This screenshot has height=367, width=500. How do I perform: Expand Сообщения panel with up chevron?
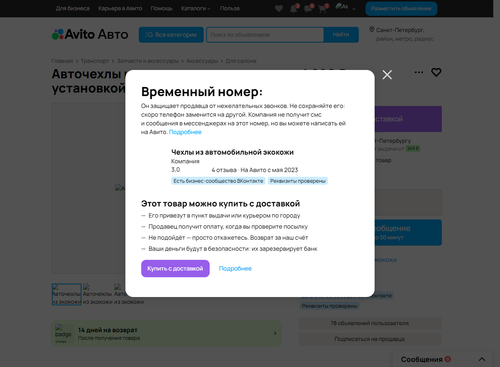point(482,359)
